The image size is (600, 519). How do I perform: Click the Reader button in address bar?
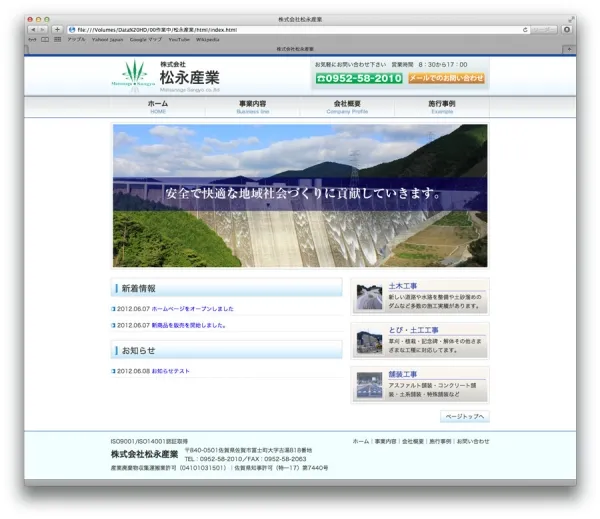tap(544, 29)
